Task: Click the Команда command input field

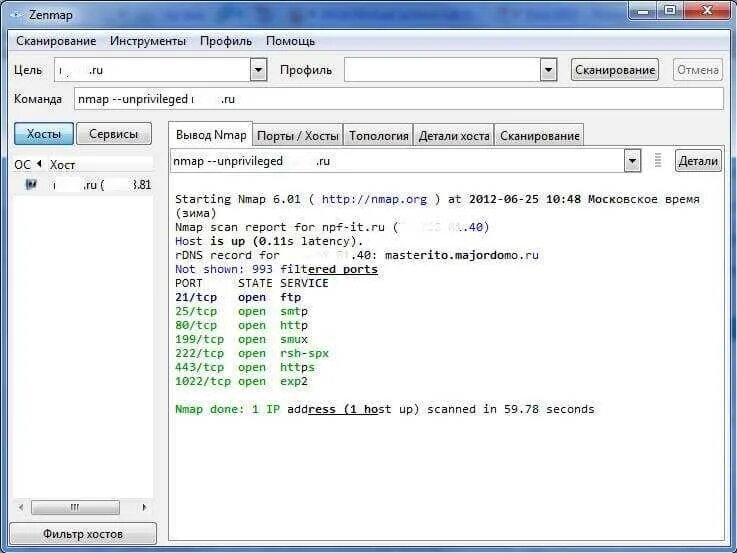Action: pyautogui.click(x=399, y=99)
